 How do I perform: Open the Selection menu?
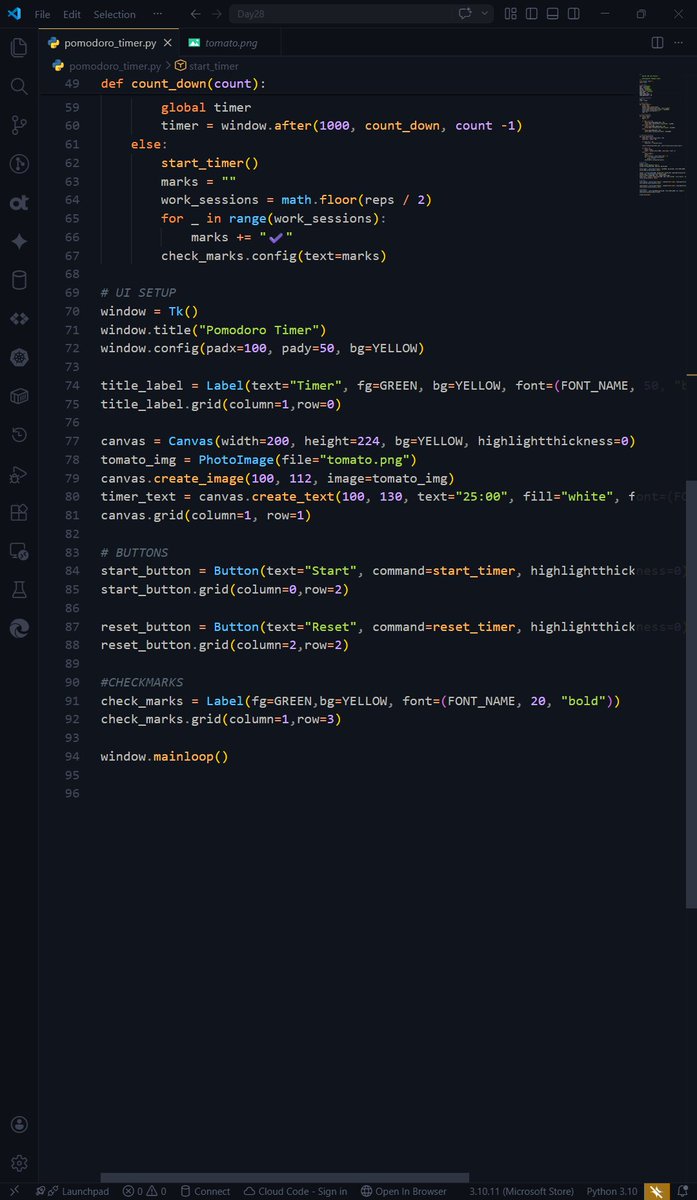coord(114,14)
